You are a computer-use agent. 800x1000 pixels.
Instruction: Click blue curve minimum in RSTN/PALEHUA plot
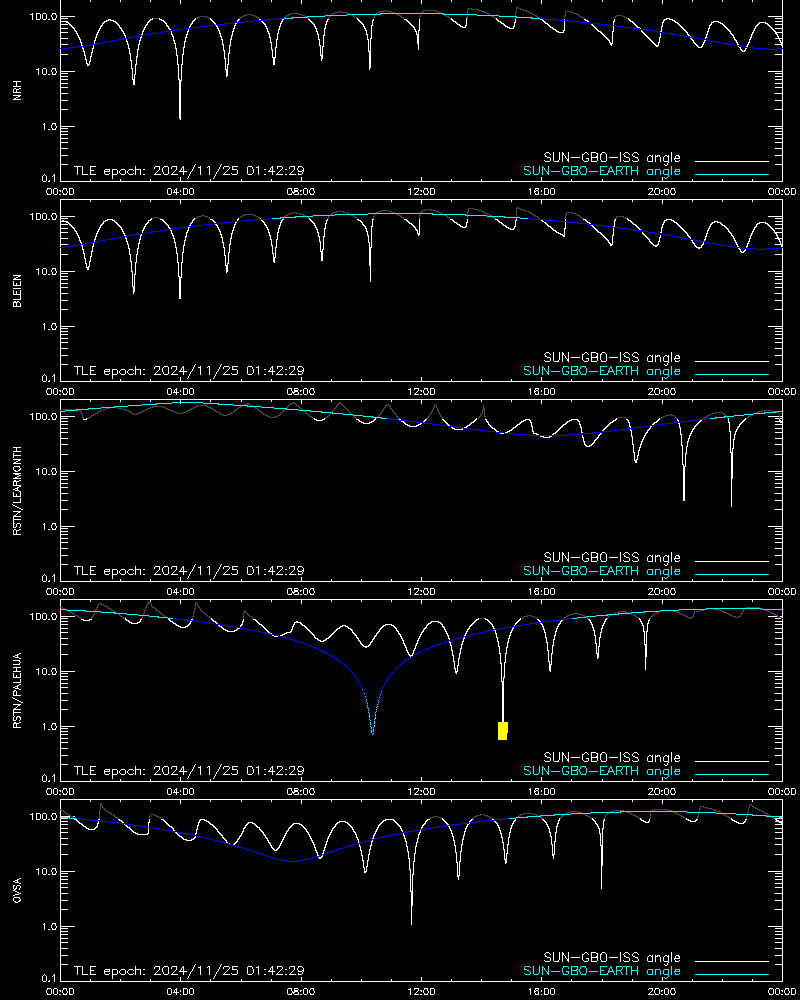[x=373, y=733]
